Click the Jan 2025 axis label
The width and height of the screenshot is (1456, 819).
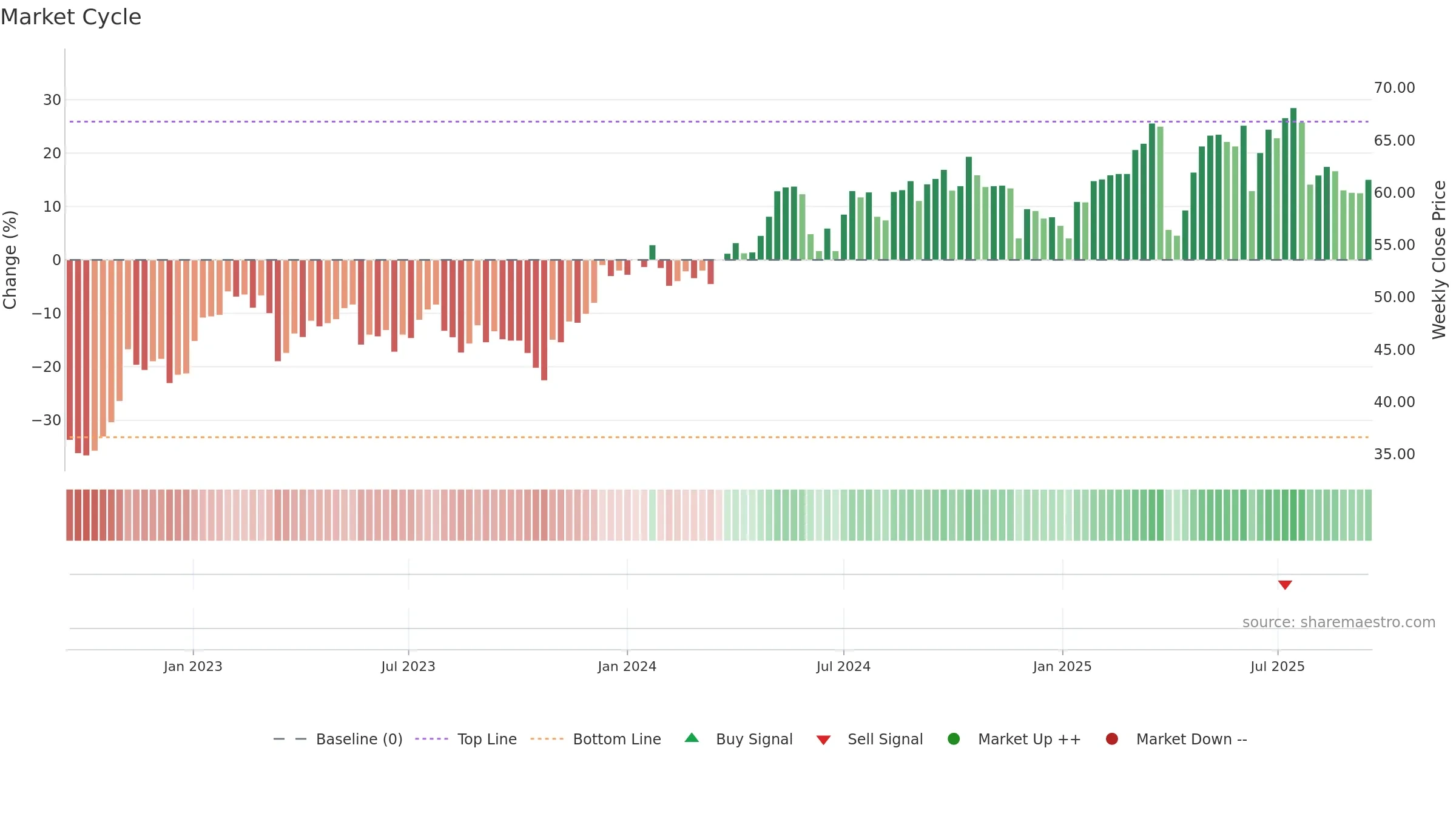point(1062,666)
